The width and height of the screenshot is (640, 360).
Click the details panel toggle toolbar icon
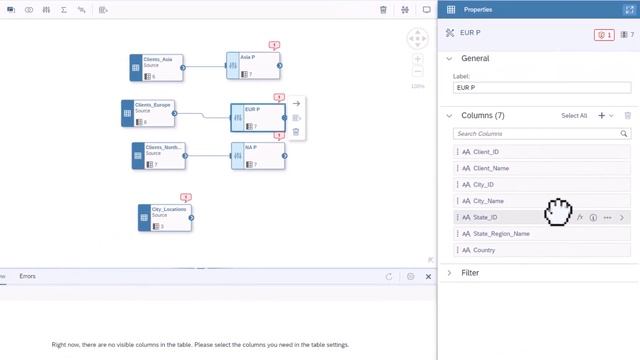(x=427, y=10)
